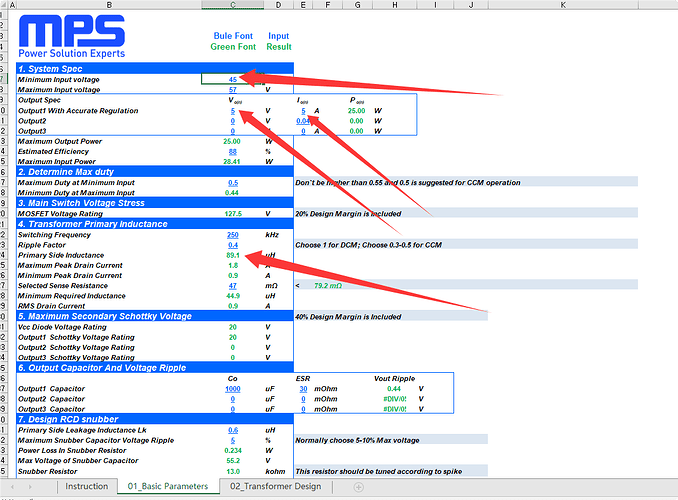Switch to the Instruction sheet tab
The width and height of the screenshot is (678, 500).
87,487
